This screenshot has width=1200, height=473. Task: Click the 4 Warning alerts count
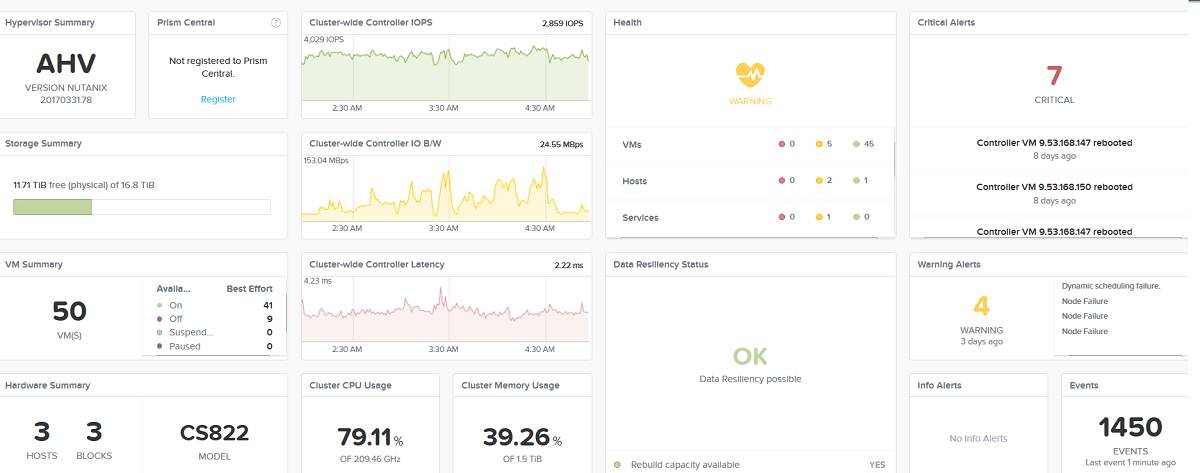(981, 306)
